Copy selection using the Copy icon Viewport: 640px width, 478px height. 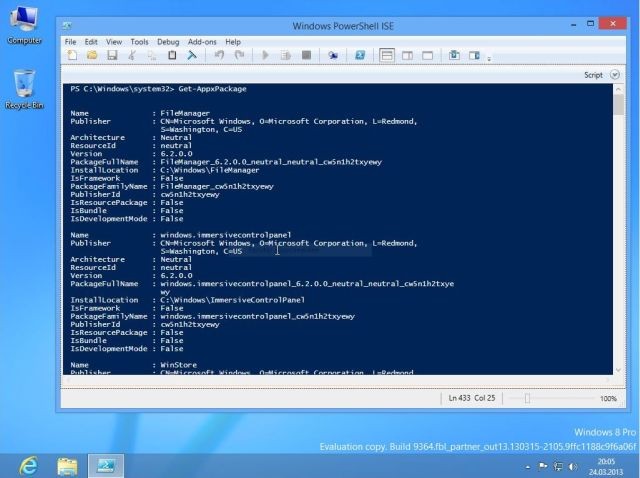pos(152,55)
